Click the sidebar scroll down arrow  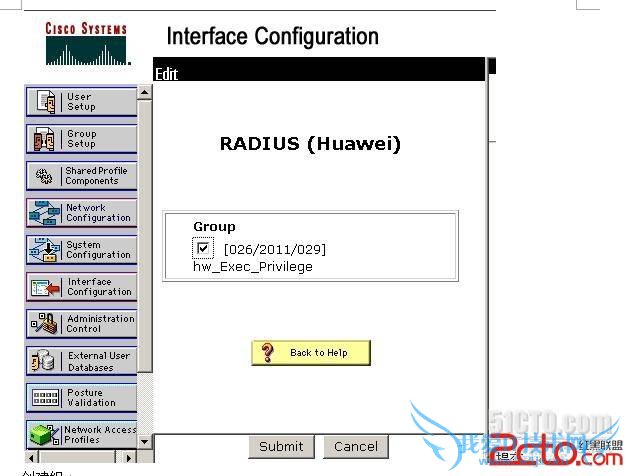[x=145, y=442]
